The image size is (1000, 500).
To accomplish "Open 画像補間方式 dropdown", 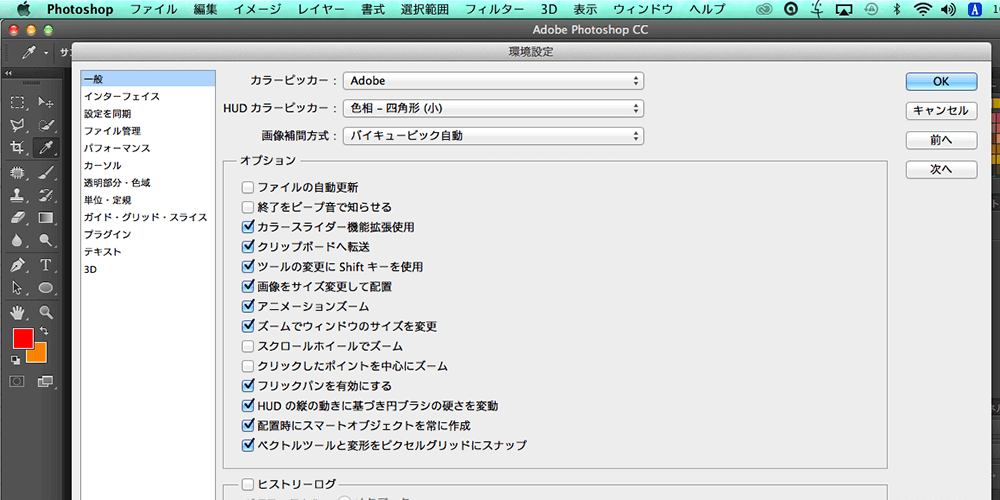I will click(493, 136).
